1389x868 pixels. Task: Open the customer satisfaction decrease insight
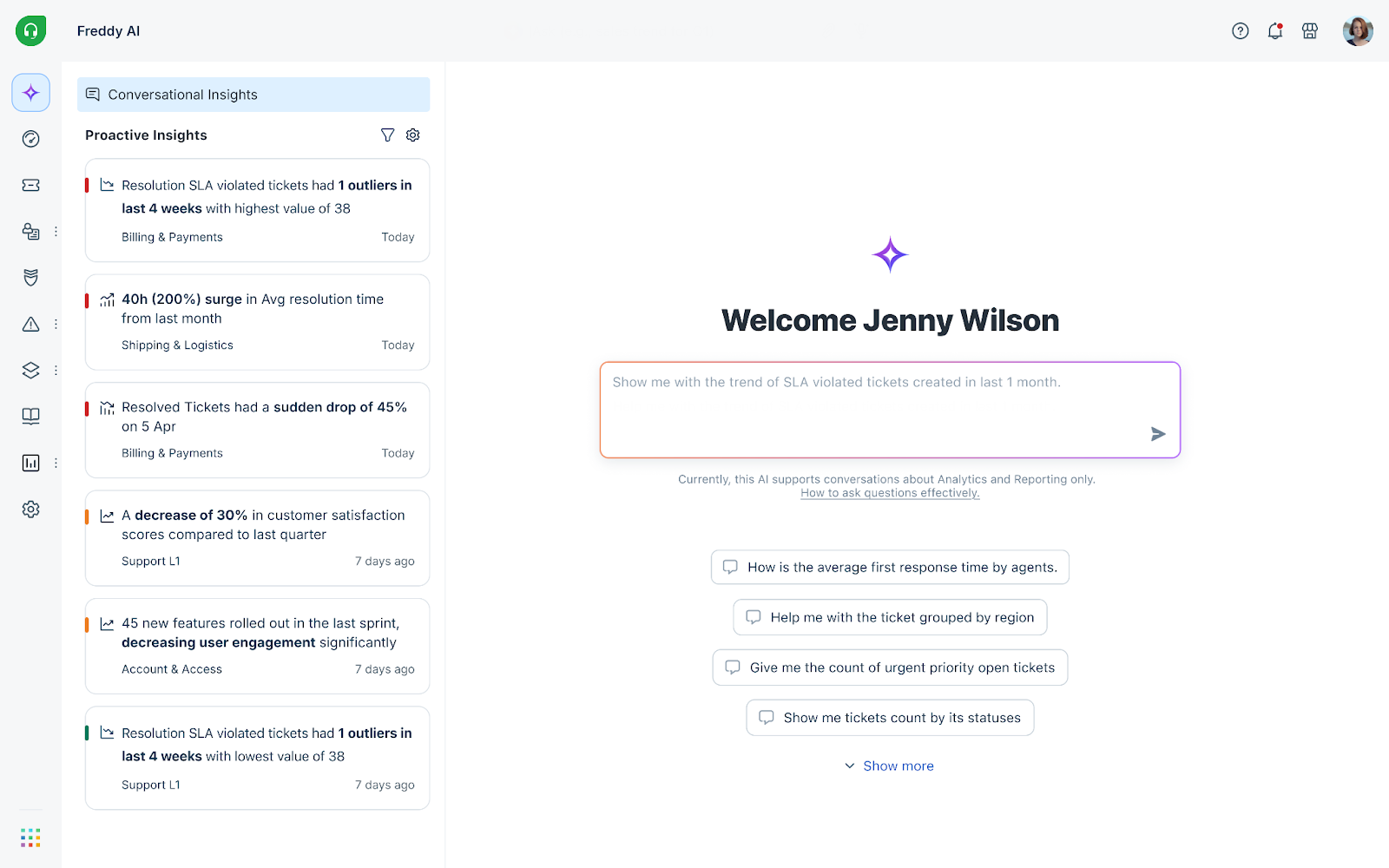coord(257,538)
